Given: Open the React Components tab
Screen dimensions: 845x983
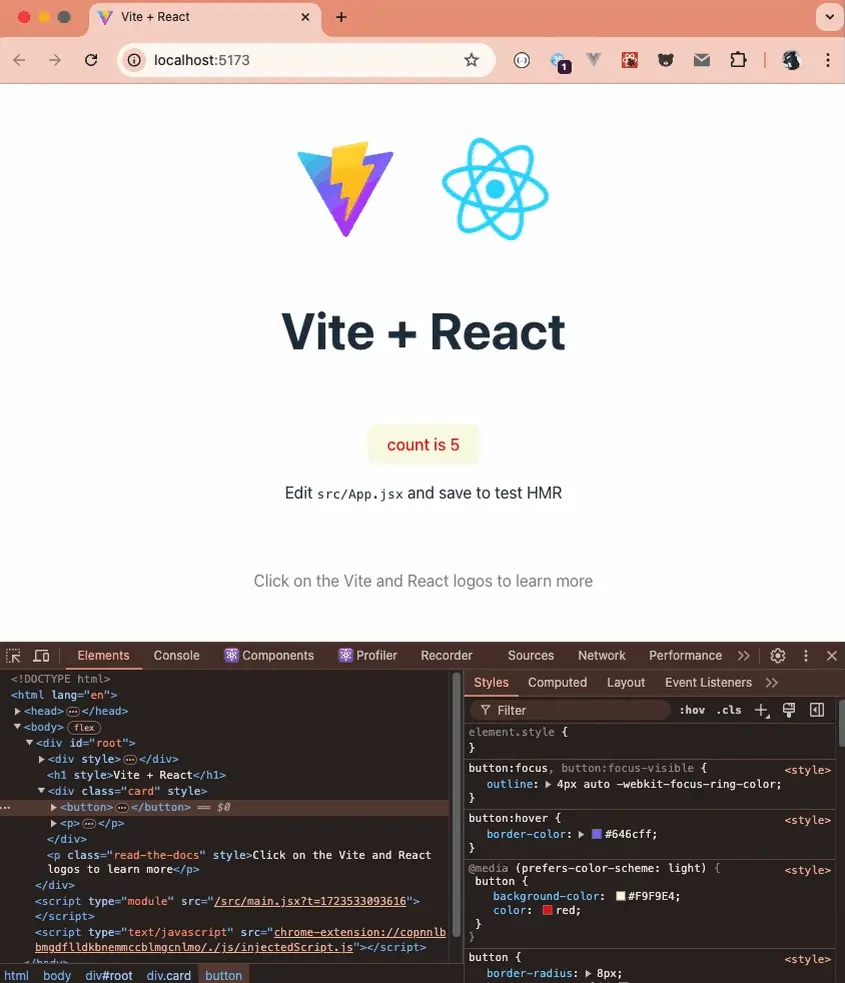Looking at the screenshot, I should coord(270,656).
